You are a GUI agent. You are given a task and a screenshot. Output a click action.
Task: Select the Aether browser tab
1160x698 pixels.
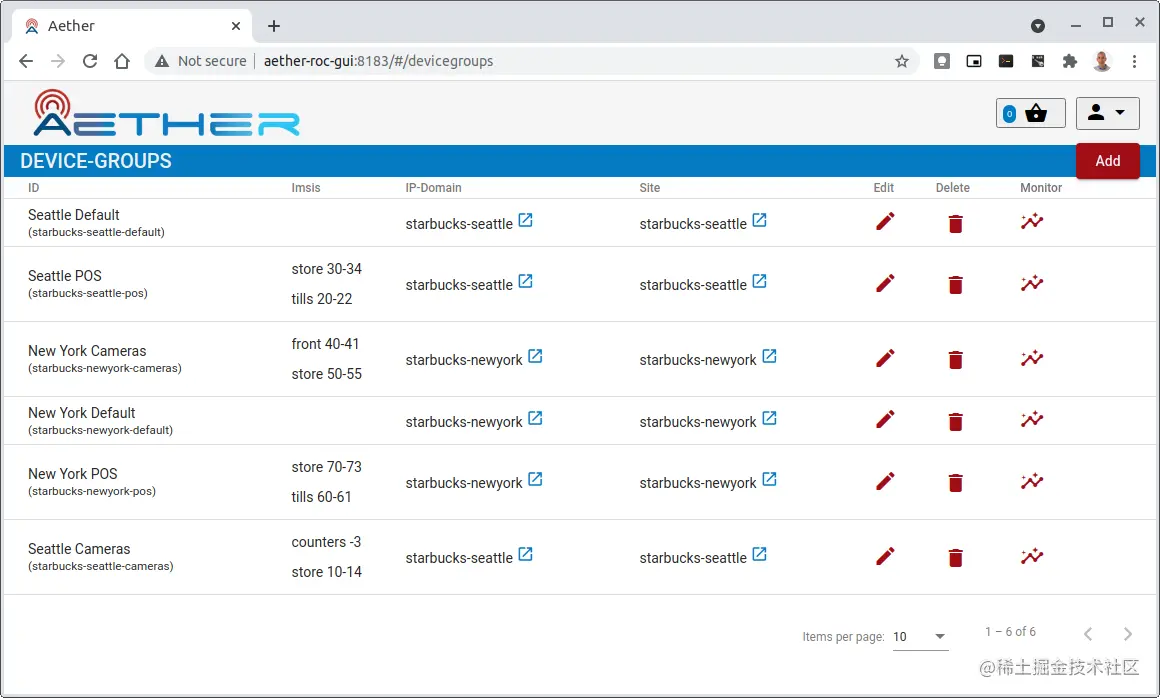click(x=132, y=26)
